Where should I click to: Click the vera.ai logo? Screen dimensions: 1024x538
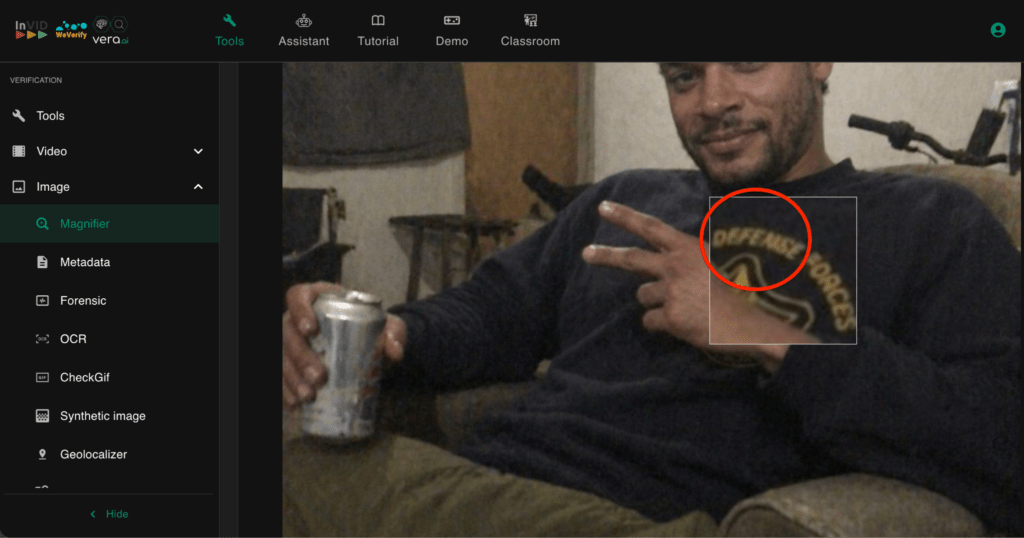click(x=110, y=31)
